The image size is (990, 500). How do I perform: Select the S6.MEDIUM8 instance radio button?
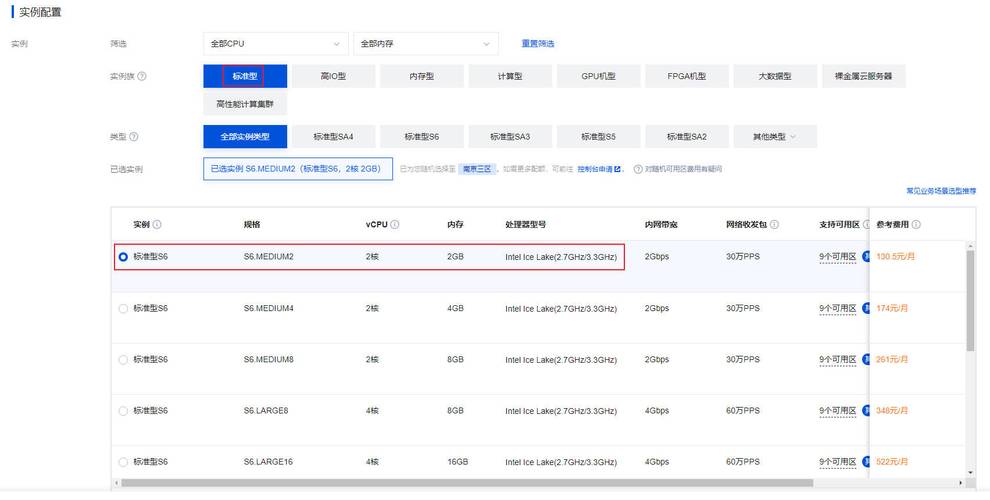123,359
